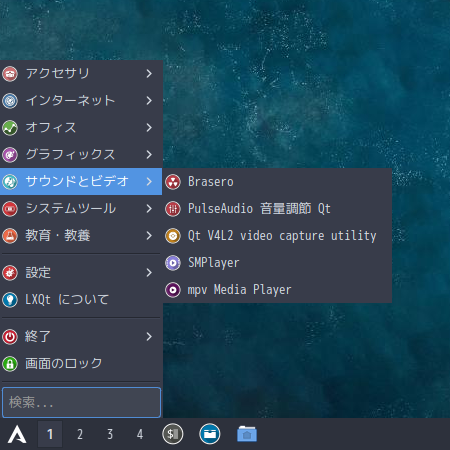Open the グラフィックス menu category

click(x=81, y=155)
